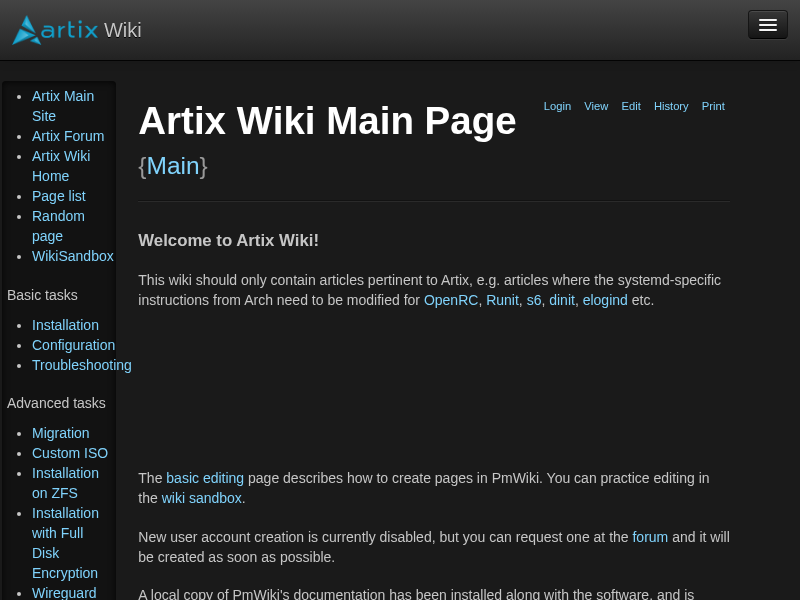The image size is (800, 600).
Task: Visit a Random page
Action: click(58, 226)
